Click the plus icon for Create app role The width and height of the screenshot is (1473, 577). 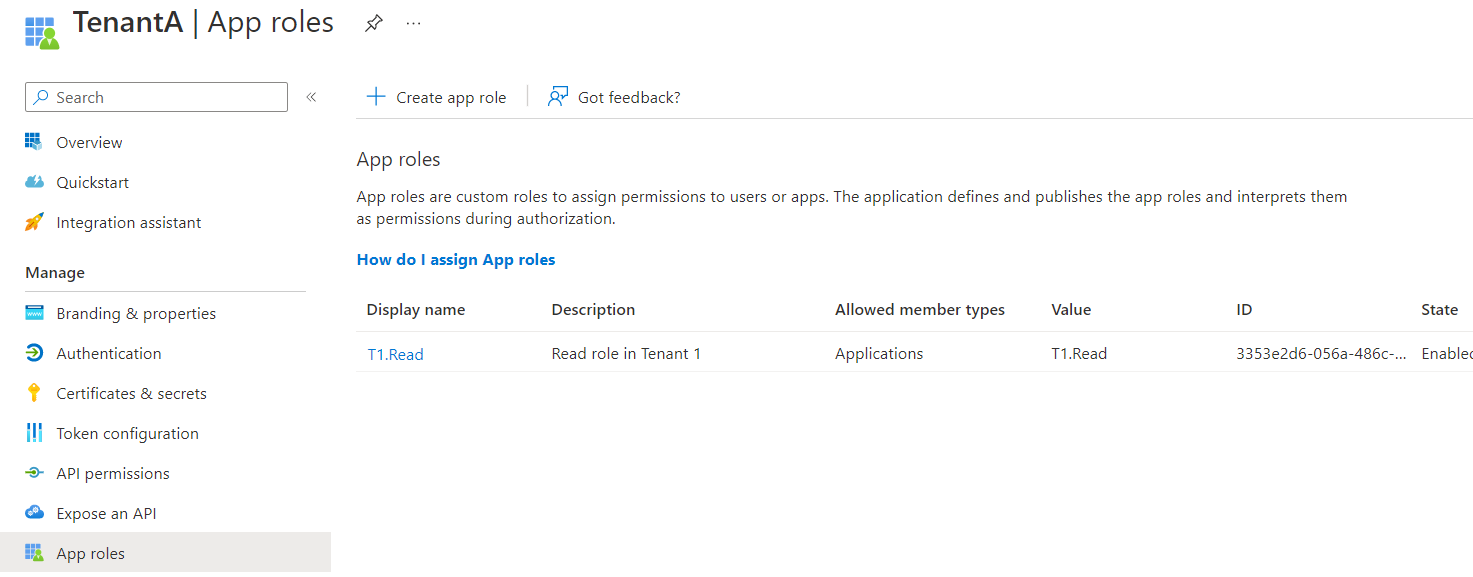(x=375, y=96)
